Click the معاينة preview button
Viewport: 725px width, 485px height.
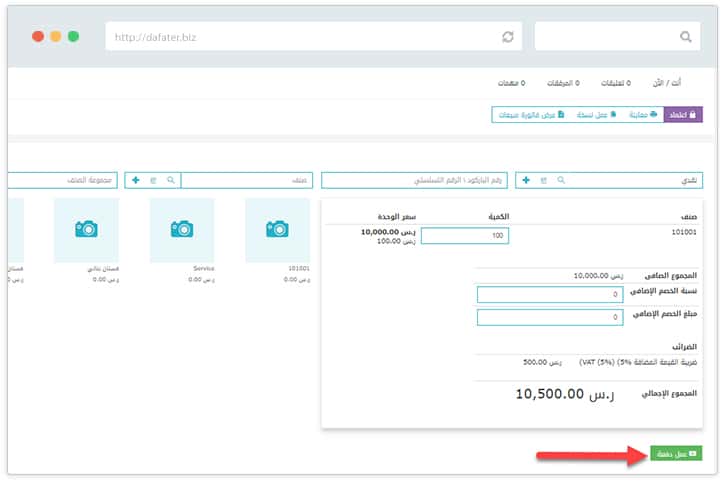[642, 115]
